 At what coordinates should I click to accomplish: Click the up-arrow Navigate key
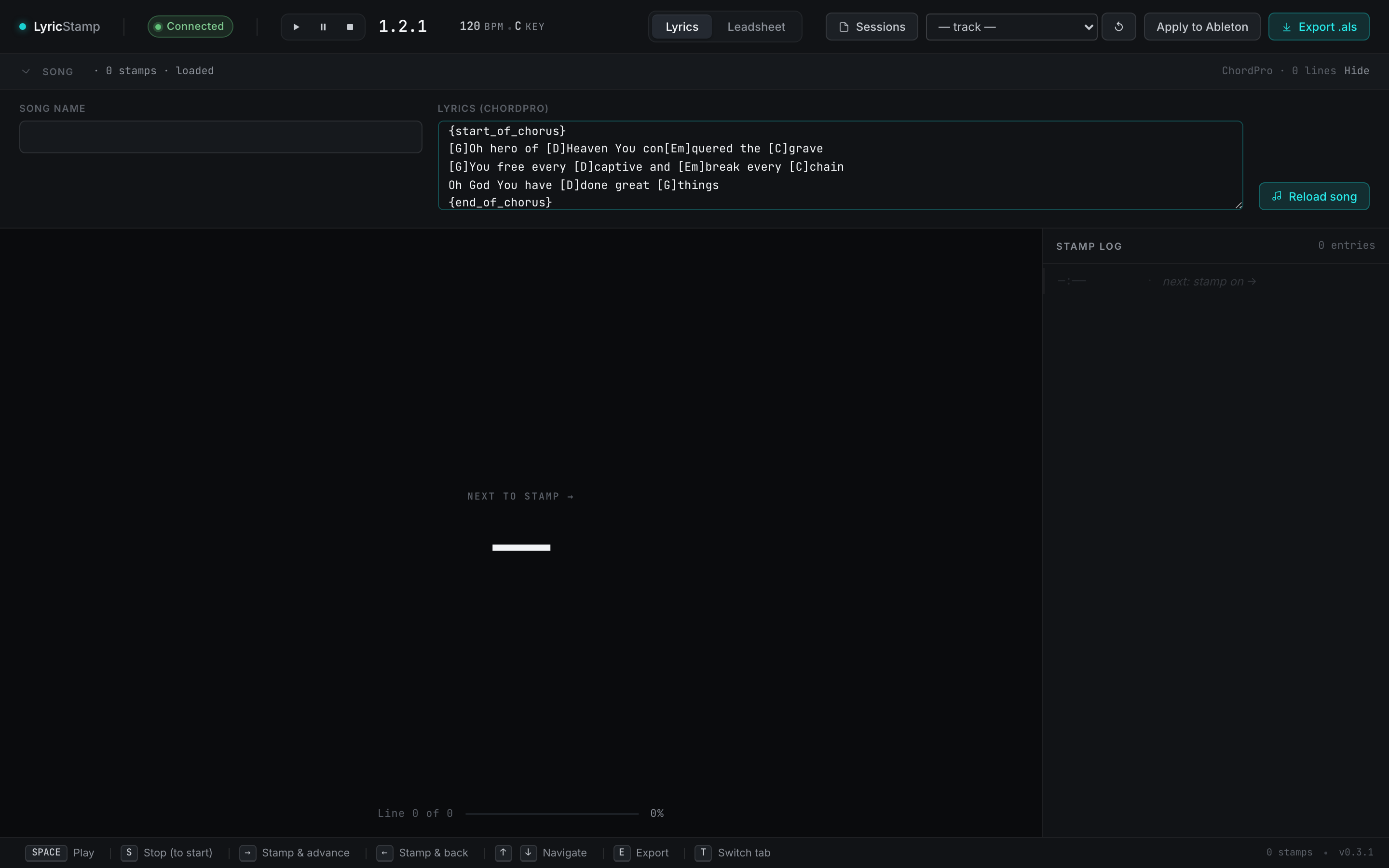[504, 853]
